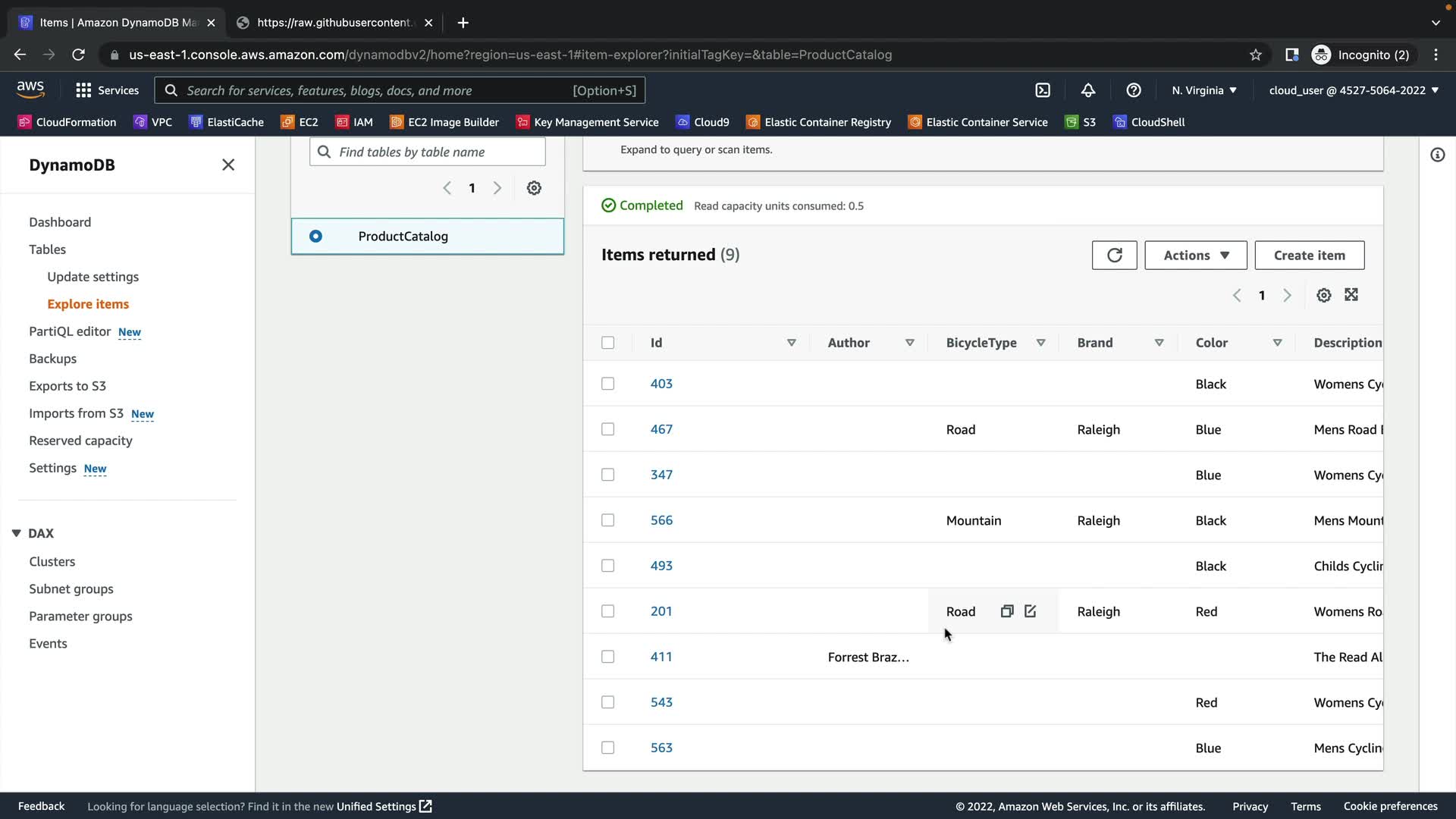
Task: Copy the Road BicycleType cell value
Action: pyautogui.click(x=1006, y=611)
